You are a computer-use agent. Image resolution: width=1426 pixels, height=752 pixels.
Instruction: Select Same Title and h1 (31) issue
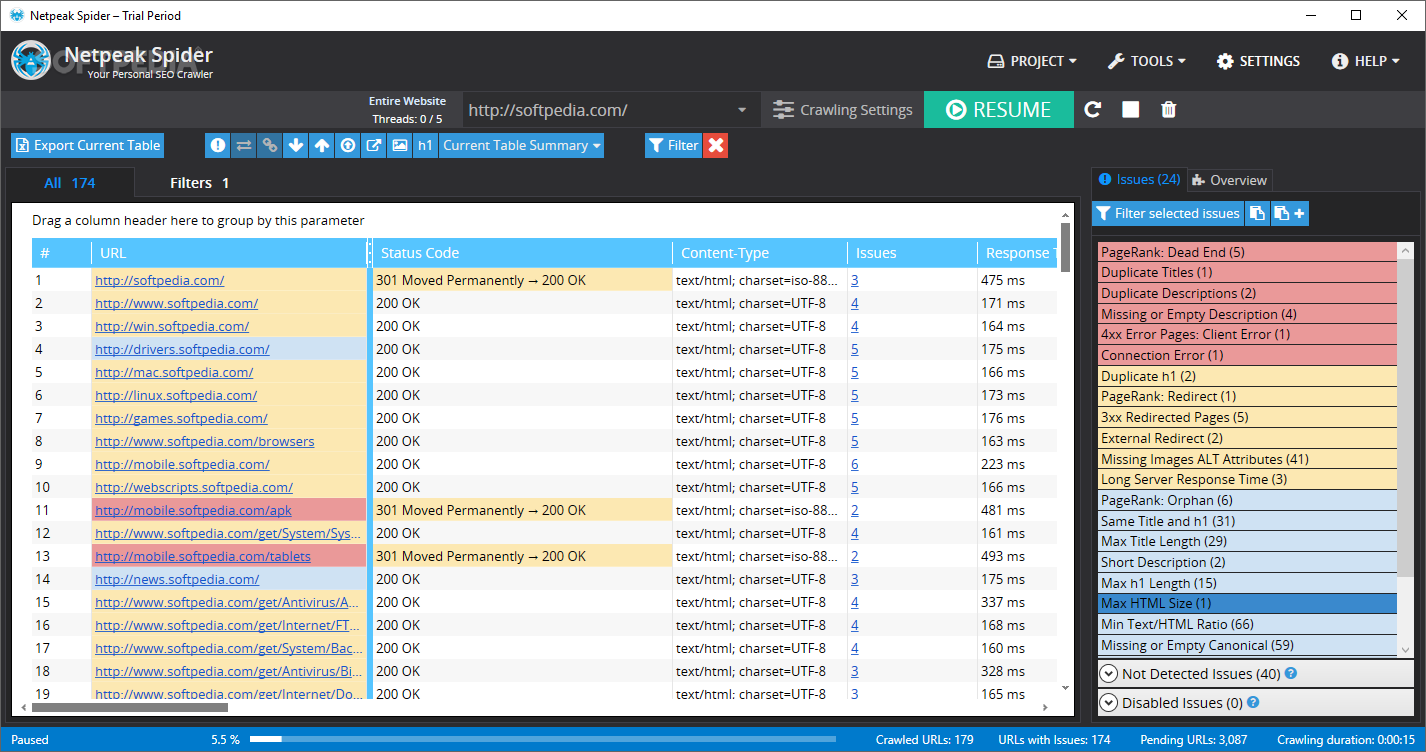[1246, 521]
